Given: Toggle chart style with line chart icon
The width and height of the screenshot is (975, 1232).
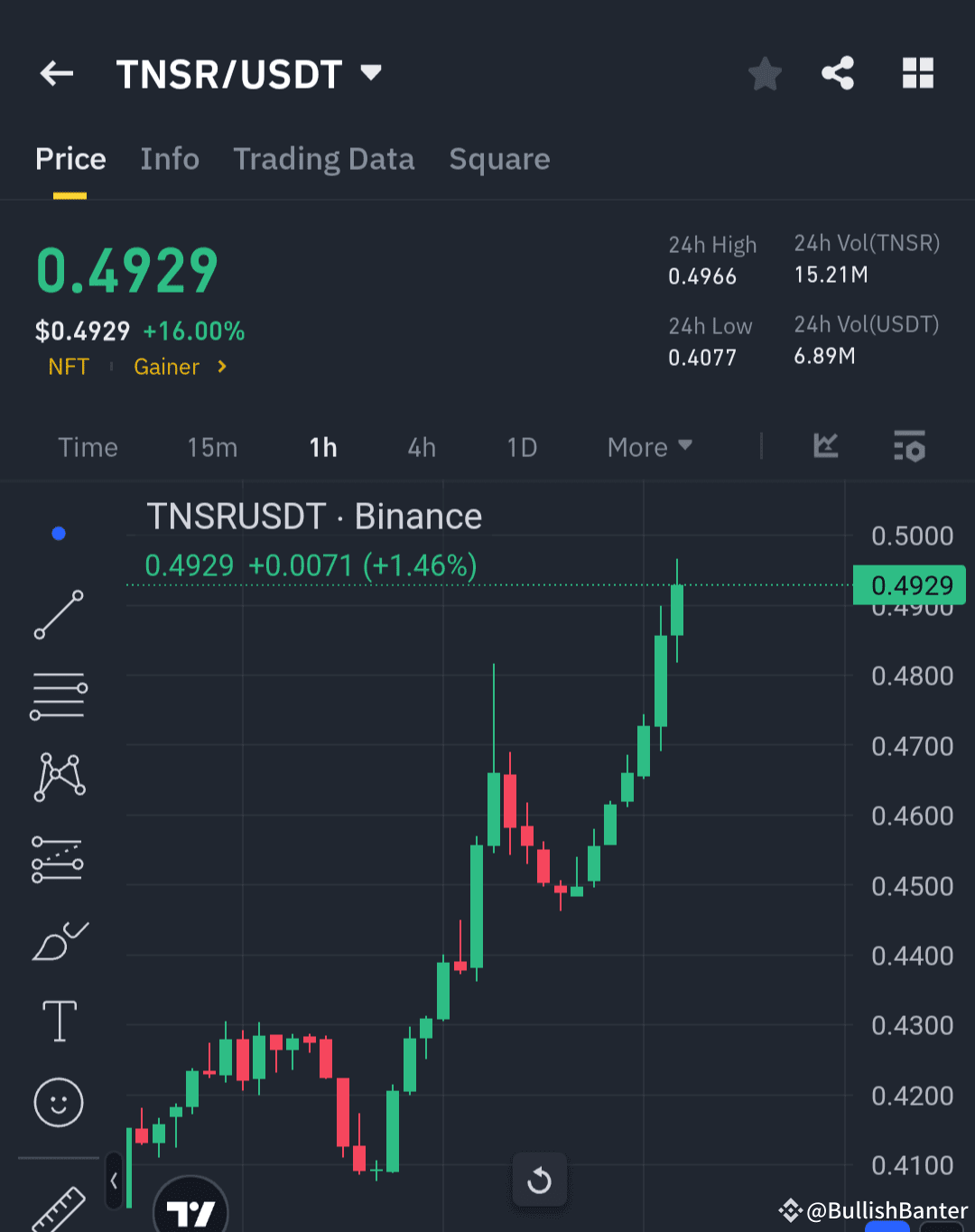Looking at the screenshot, I should point(825,446).
